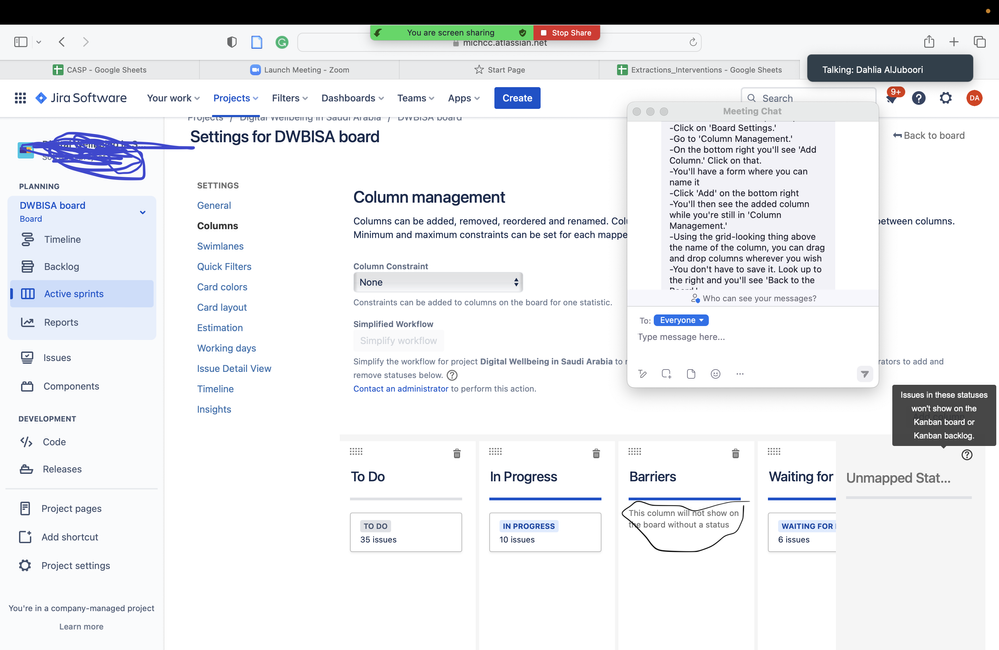Open the more options ellipsis in Meeting Chat
Viewport: 999px width, 650px height.
pos(740,374)
